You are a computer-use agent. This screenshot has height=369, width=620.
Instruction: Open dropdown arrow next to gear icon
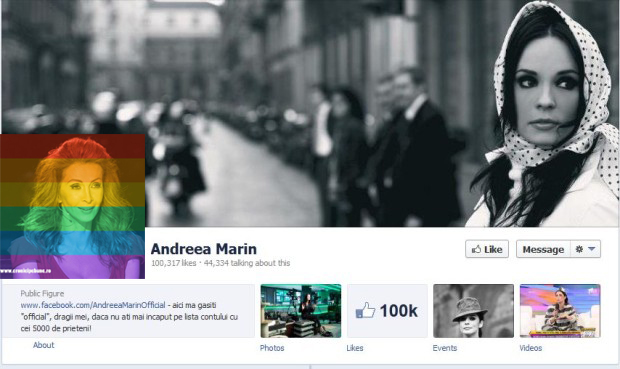coord(592,249)
